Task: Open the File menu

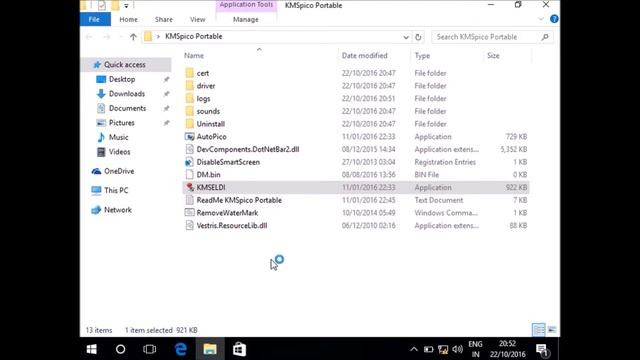Action: pyautogui.click(x=94, y=19)
